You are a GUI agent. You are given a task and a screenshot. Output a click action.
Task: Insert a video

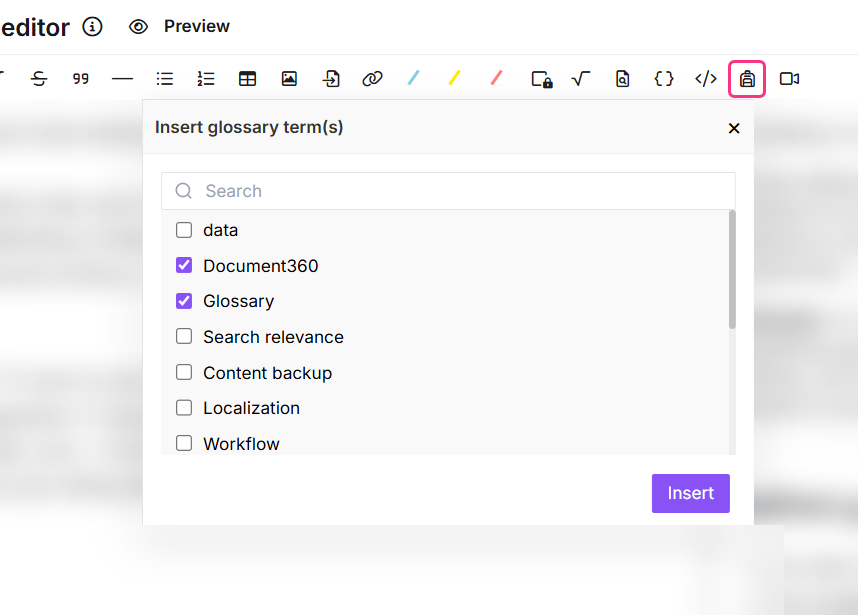coord(789,79)
